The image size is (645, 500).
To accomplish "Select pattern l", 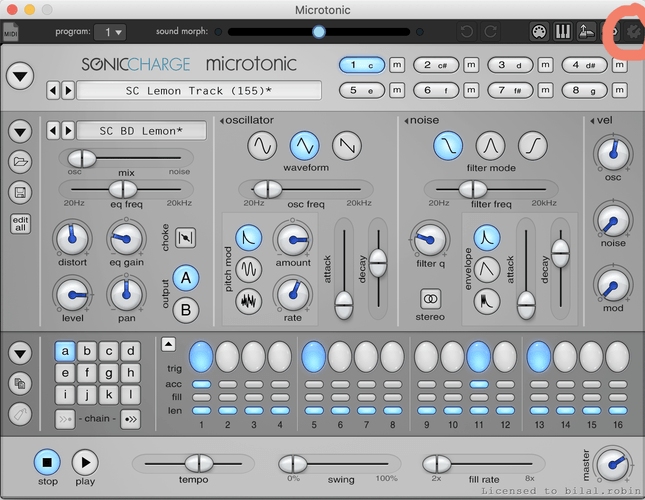I will pos(130,395).
